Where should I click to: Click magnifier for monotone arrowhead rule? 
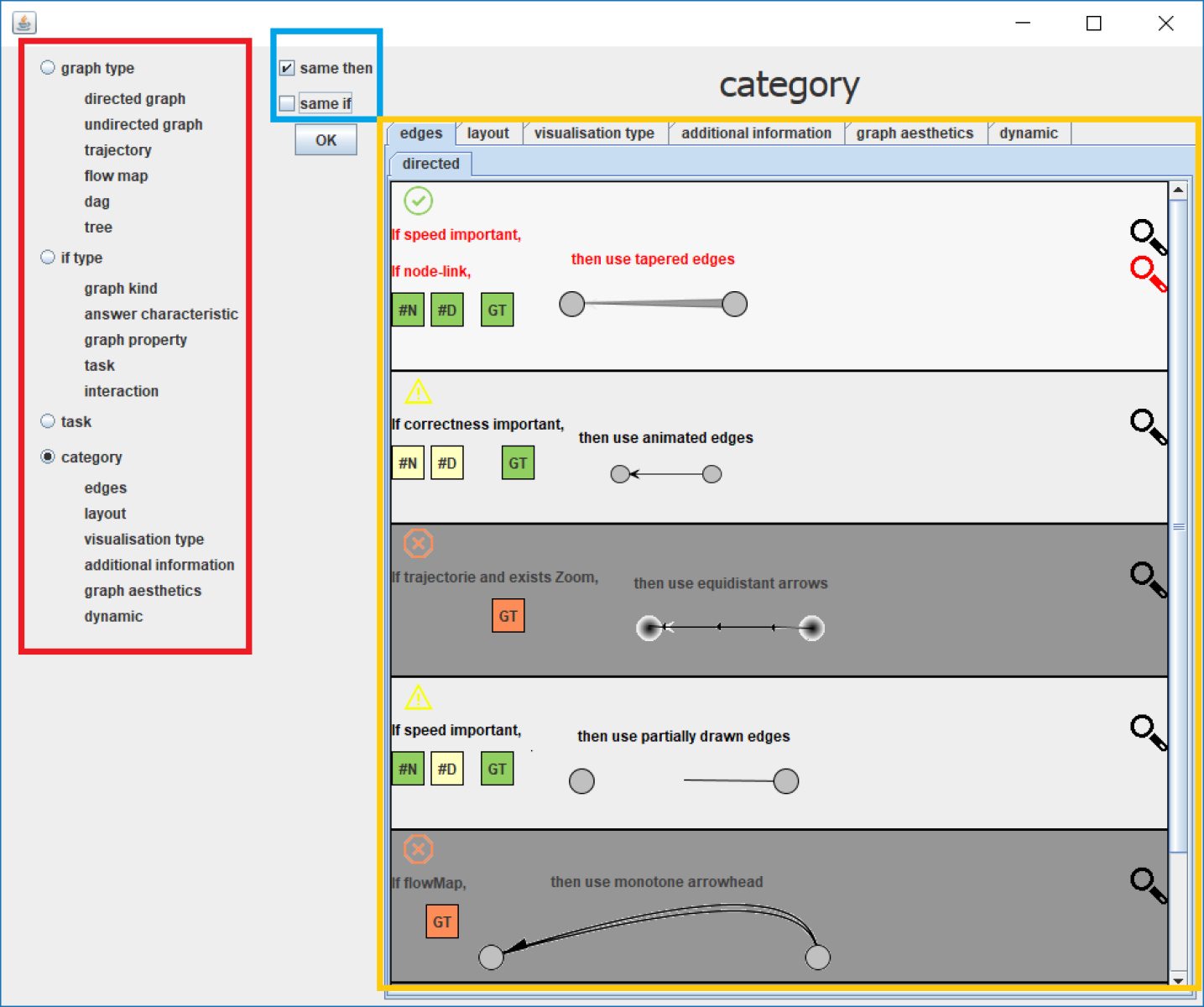coord(1148,884)
